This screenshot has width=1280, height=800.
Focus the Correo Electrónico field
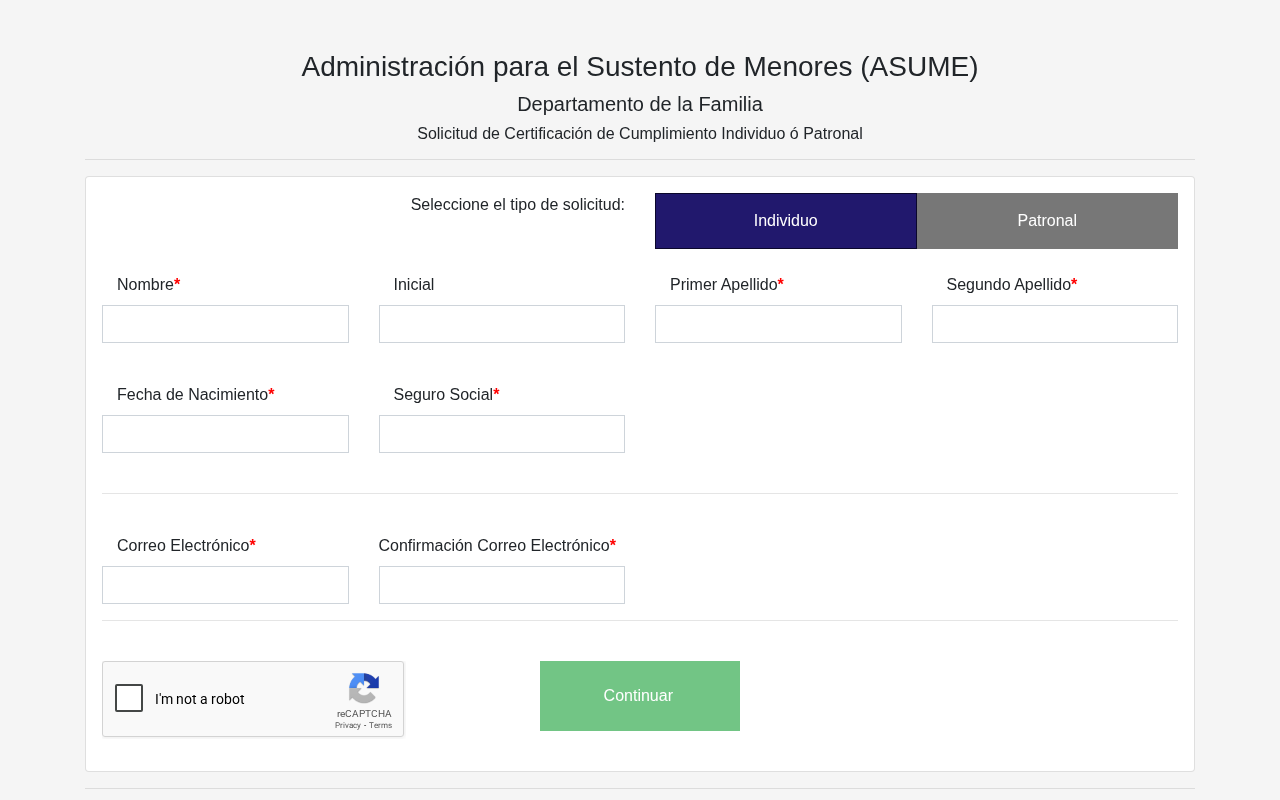pos(225,585)
